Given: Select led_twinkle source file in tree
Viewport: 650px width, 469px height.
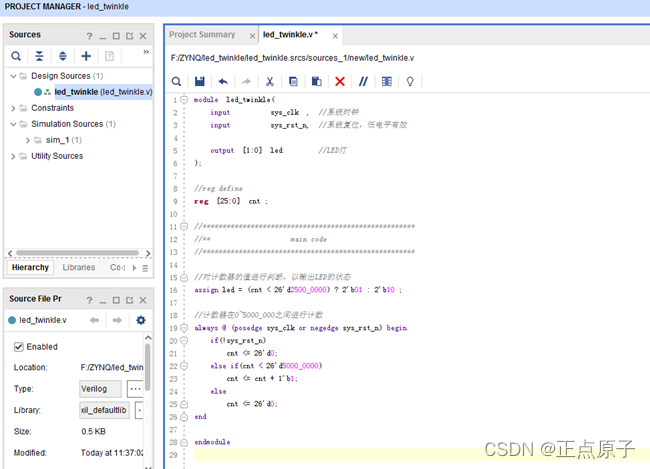Looking at the screenshot, I should coord(103,92).
